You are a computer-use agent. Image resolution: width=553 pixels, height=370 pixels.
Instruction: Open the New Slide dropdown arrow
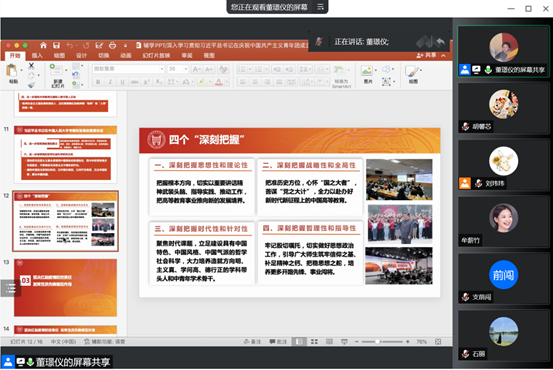pyautogui.click(x=66, y=70)
